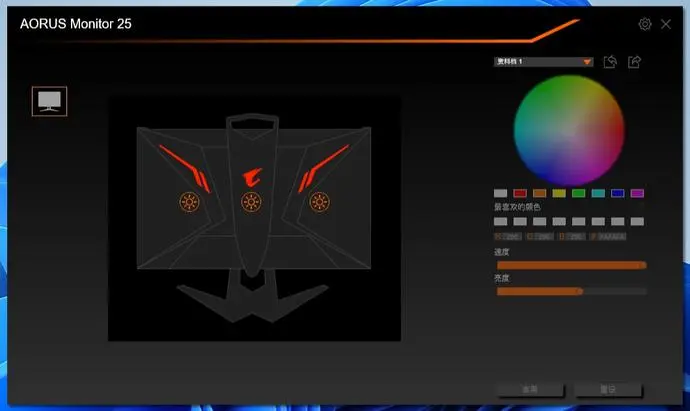Choose the green preset color swatch
This screenshot has height=411, width=690.
coord(579,193)
